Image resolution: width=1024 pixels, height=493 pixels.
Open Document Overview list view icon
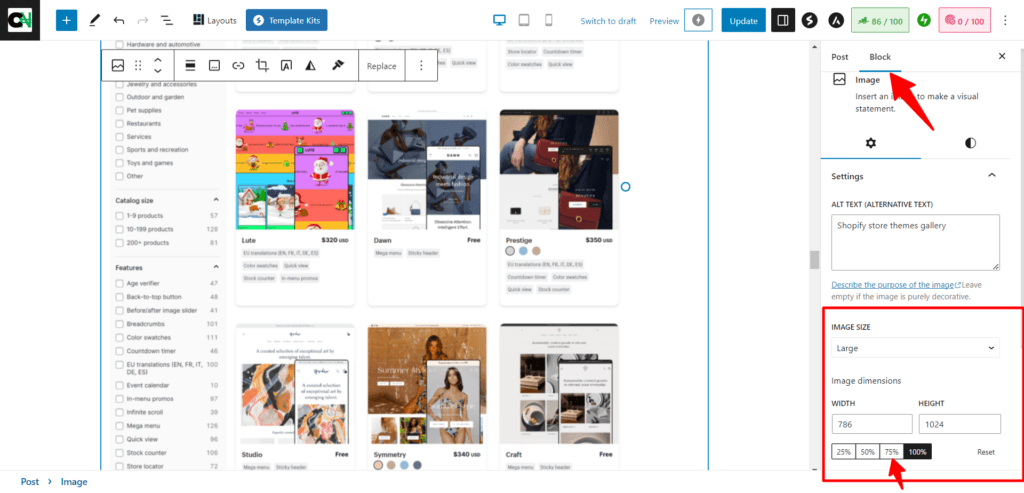(167, 20)
